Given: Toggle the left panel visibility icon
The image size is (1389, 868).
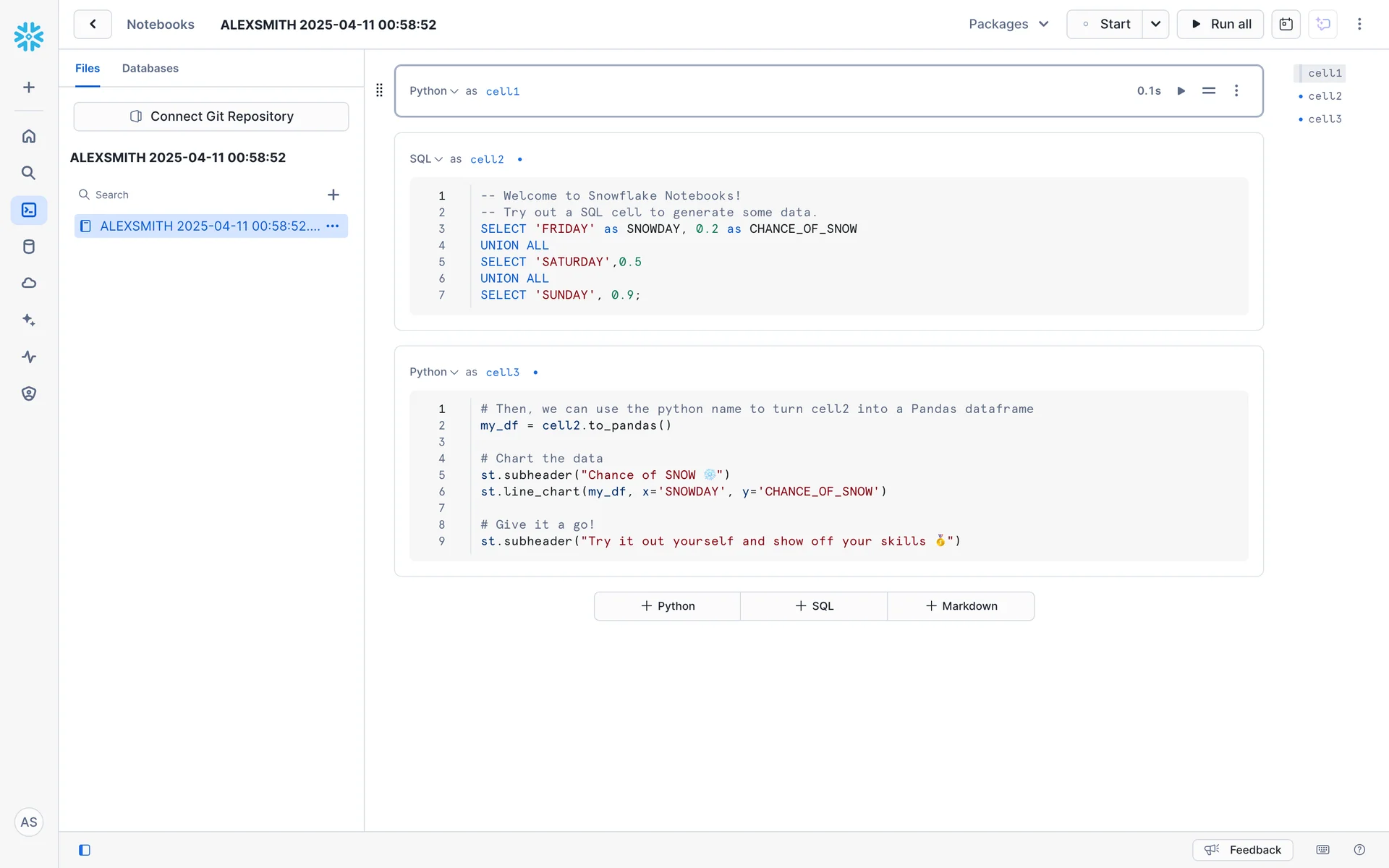Looking at the screenshot, I should pyautogui.click(x=85, y=850).
